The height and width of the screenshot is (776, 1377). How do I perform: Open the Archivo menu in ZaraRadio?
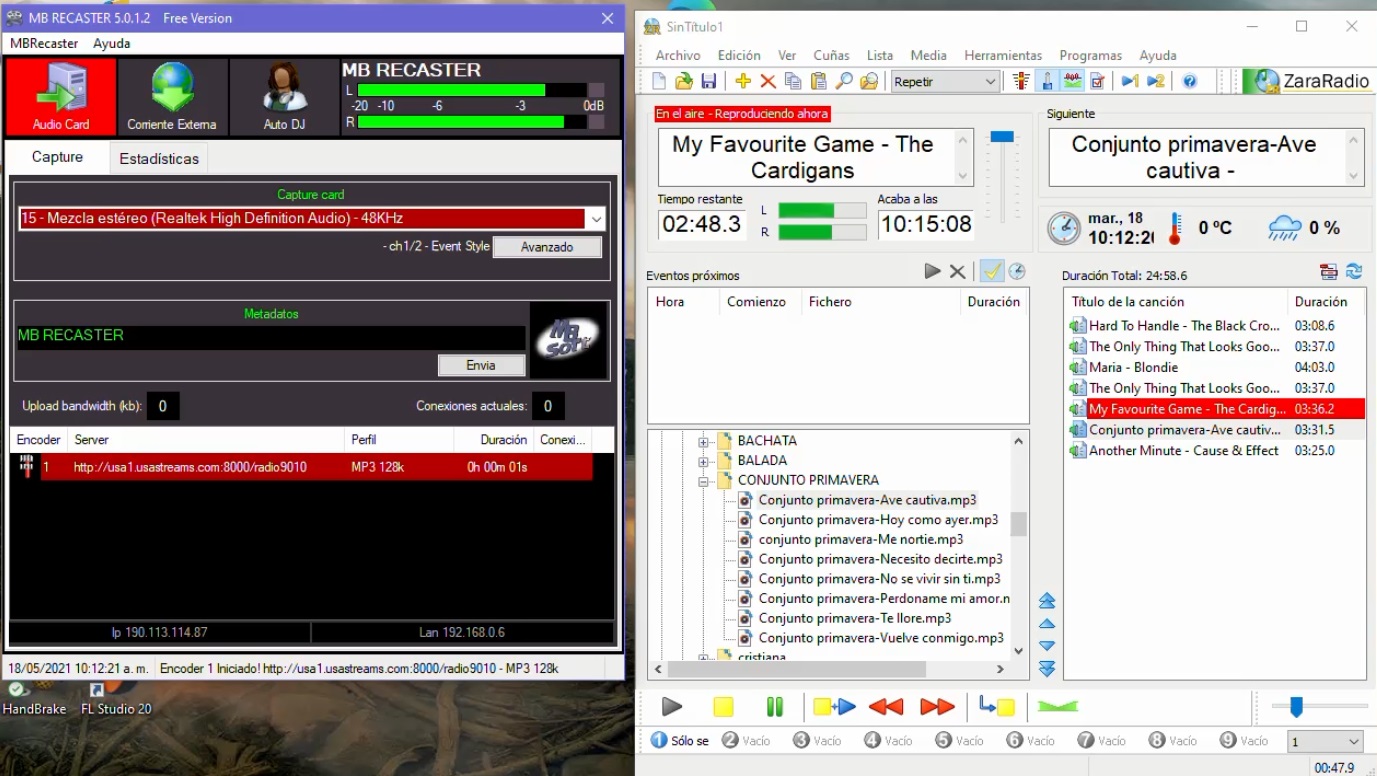coord(678,55)
